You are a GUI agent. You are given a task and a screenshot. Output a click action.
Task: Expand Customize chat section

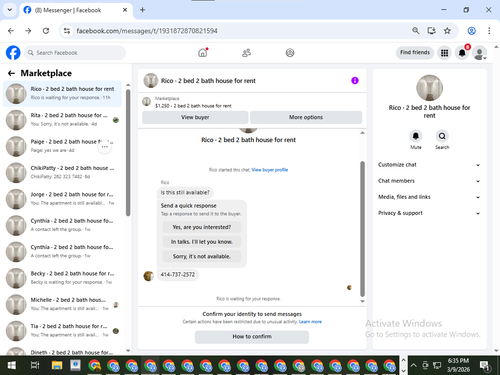tap(429, 165)
